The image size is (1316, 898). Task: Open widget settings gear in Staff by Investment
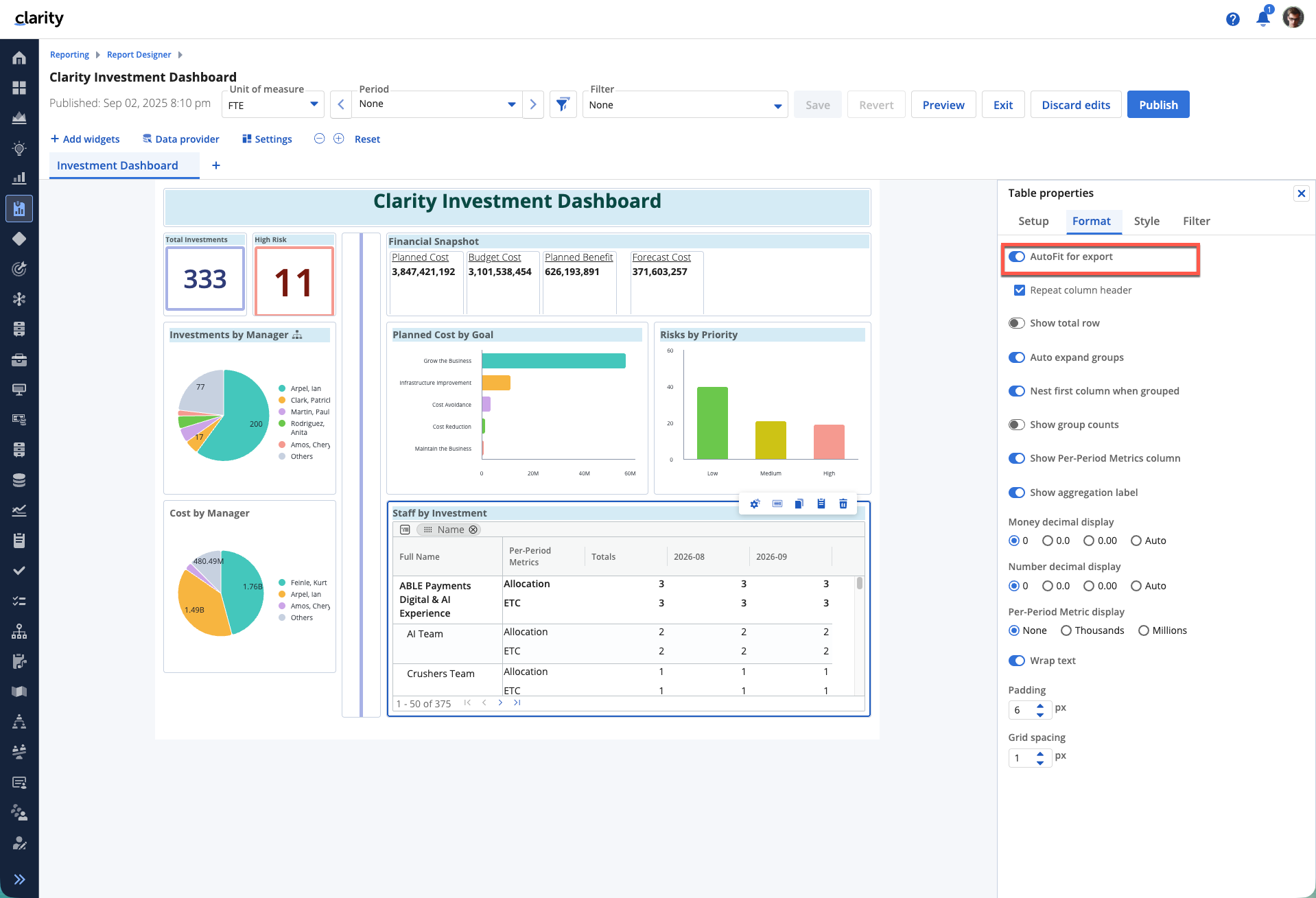pos(755,504)
